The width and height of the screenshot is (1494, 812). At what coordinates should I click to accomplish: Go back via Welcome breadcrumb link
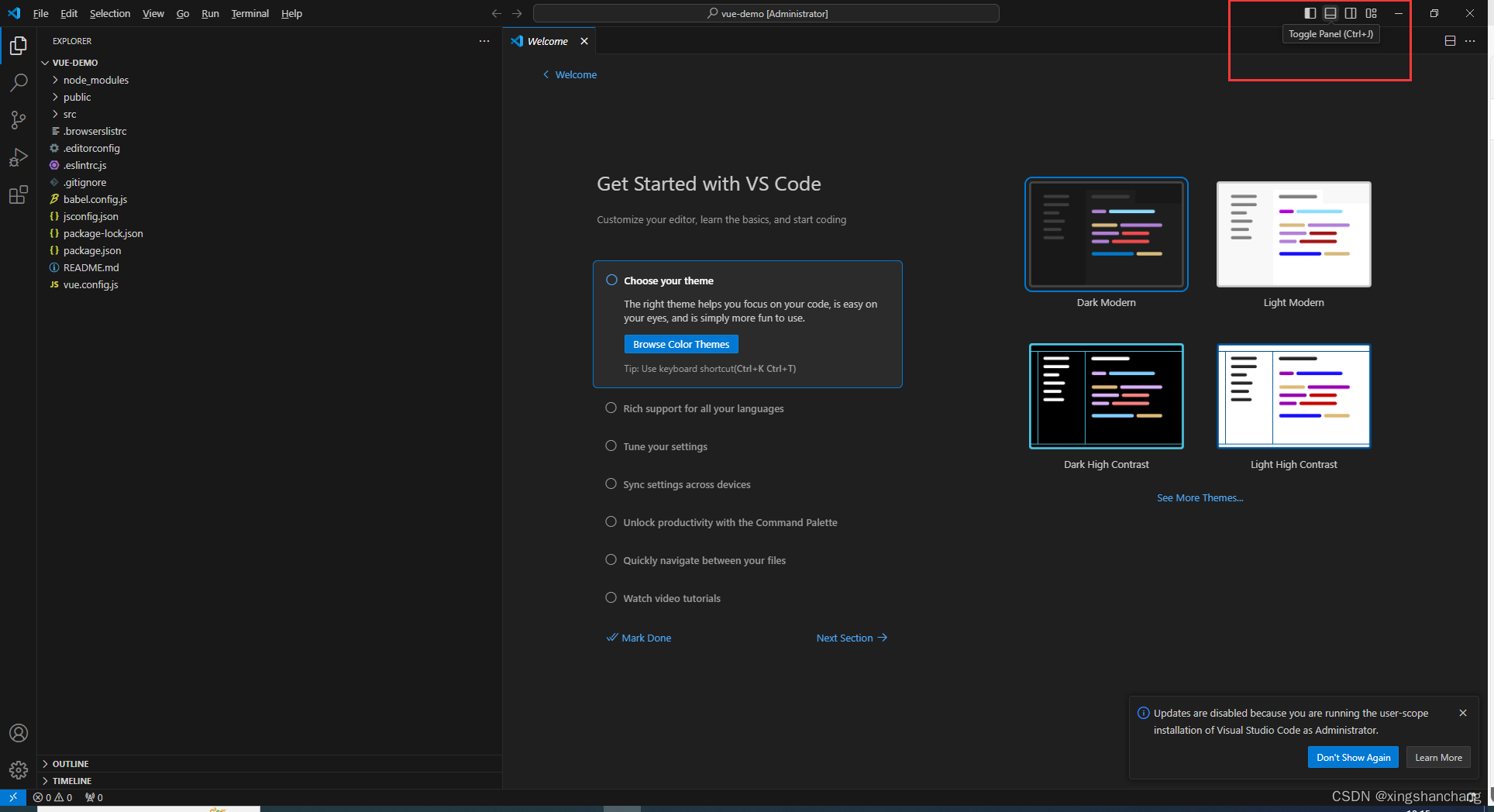[570, 74]
